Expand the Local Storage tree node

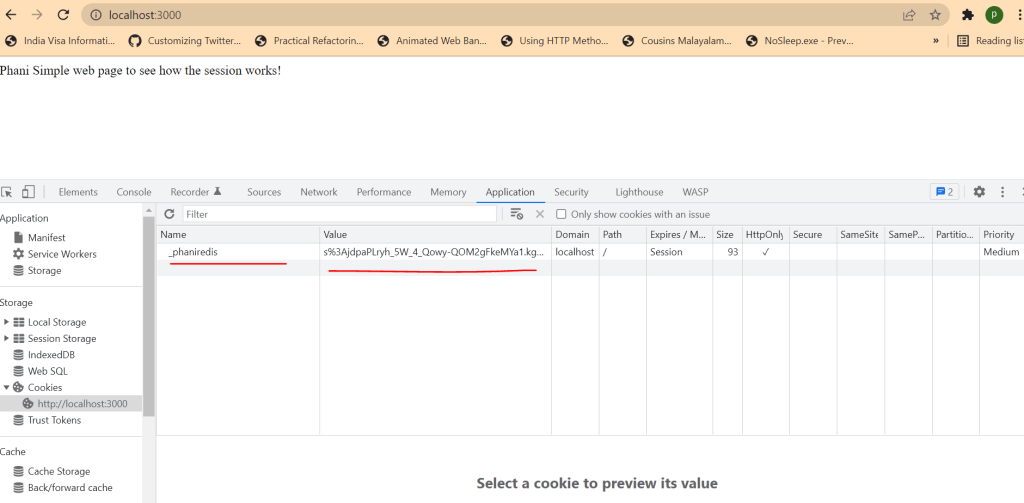pyautogui.click(x=7, y=322)
